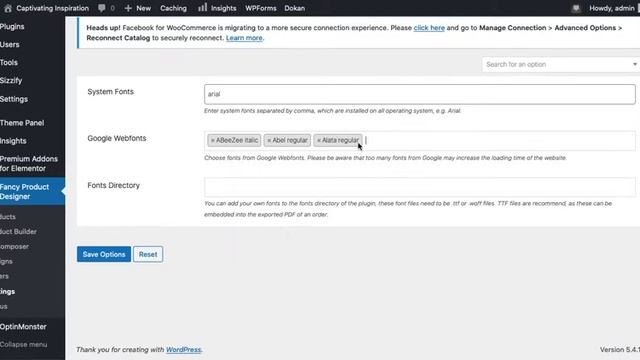Click Howdy, admin account menu
This screenshot has width=640, height=360.
click(x=611, y=8)
